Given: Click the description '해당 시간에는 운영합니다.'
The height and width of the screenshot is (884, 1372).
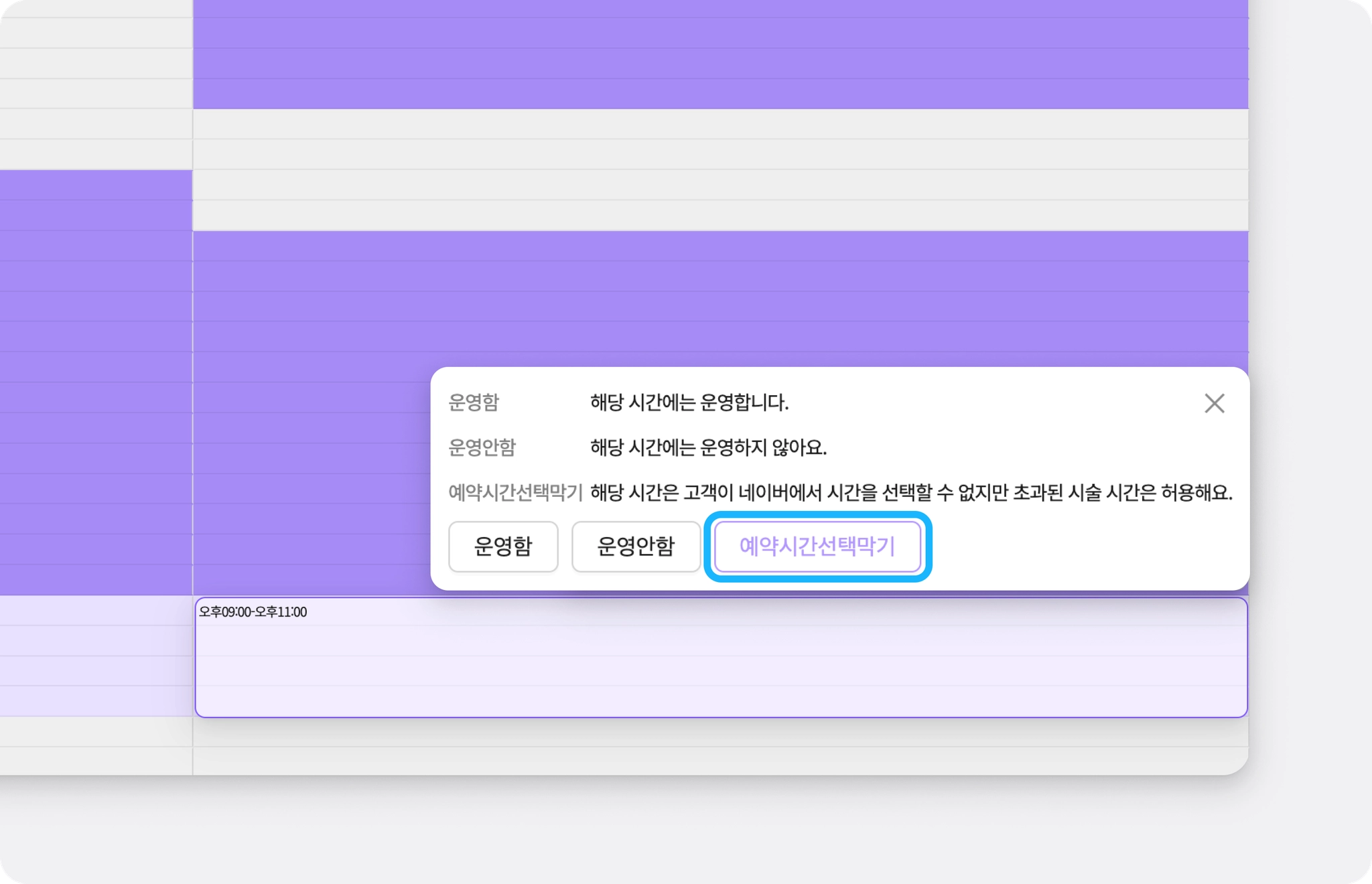Looking at the screenshot, I should [689, 402].
